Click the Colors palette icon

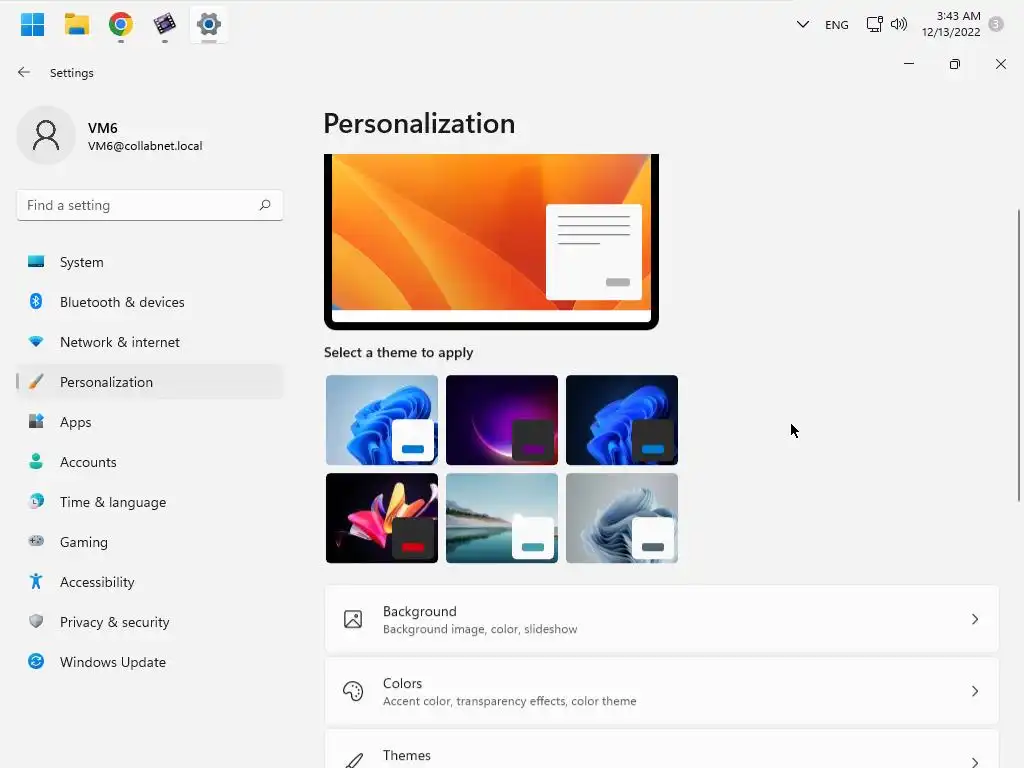(x=353, y=691)
